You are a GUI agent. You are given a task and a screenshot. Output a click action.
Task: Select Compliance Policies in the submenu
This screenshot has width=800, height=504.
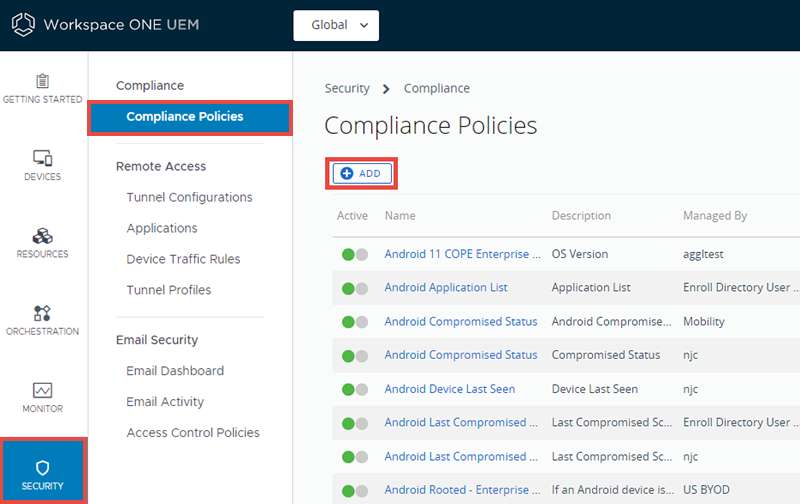190,117
